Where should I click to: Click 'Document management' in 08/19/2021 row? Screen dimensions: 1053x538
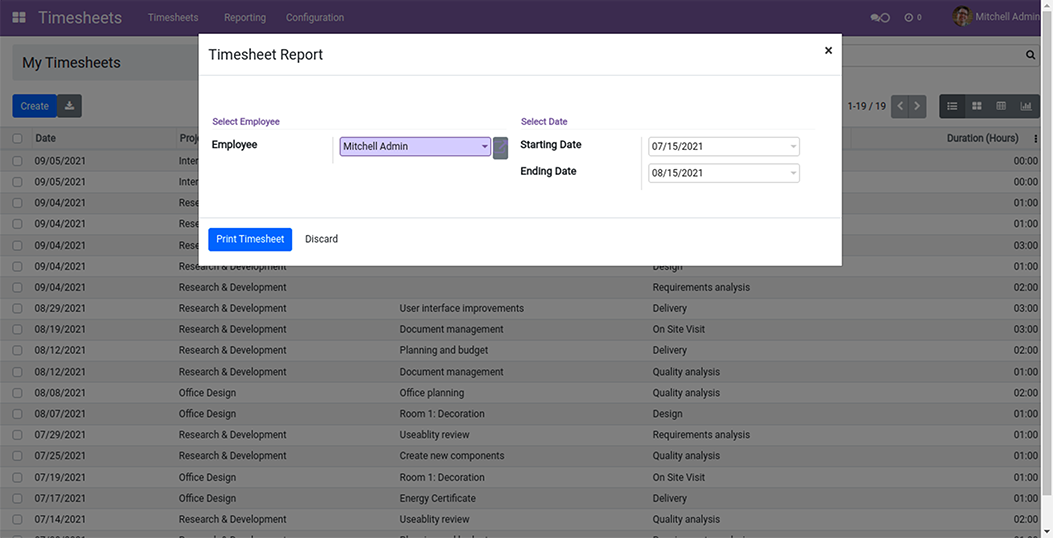coord(451,329)
